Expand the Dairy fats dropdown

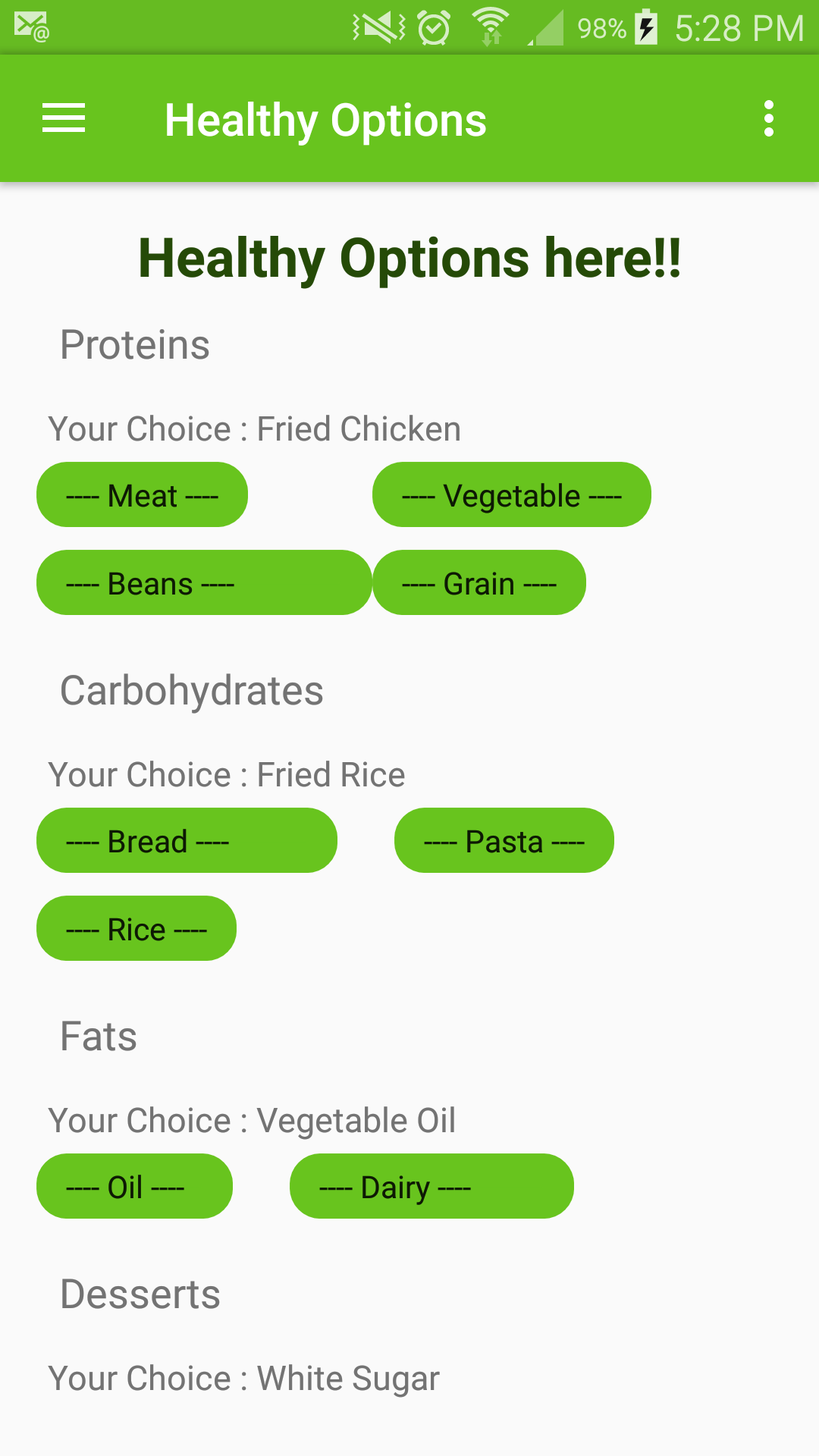tap(431, 1187)
